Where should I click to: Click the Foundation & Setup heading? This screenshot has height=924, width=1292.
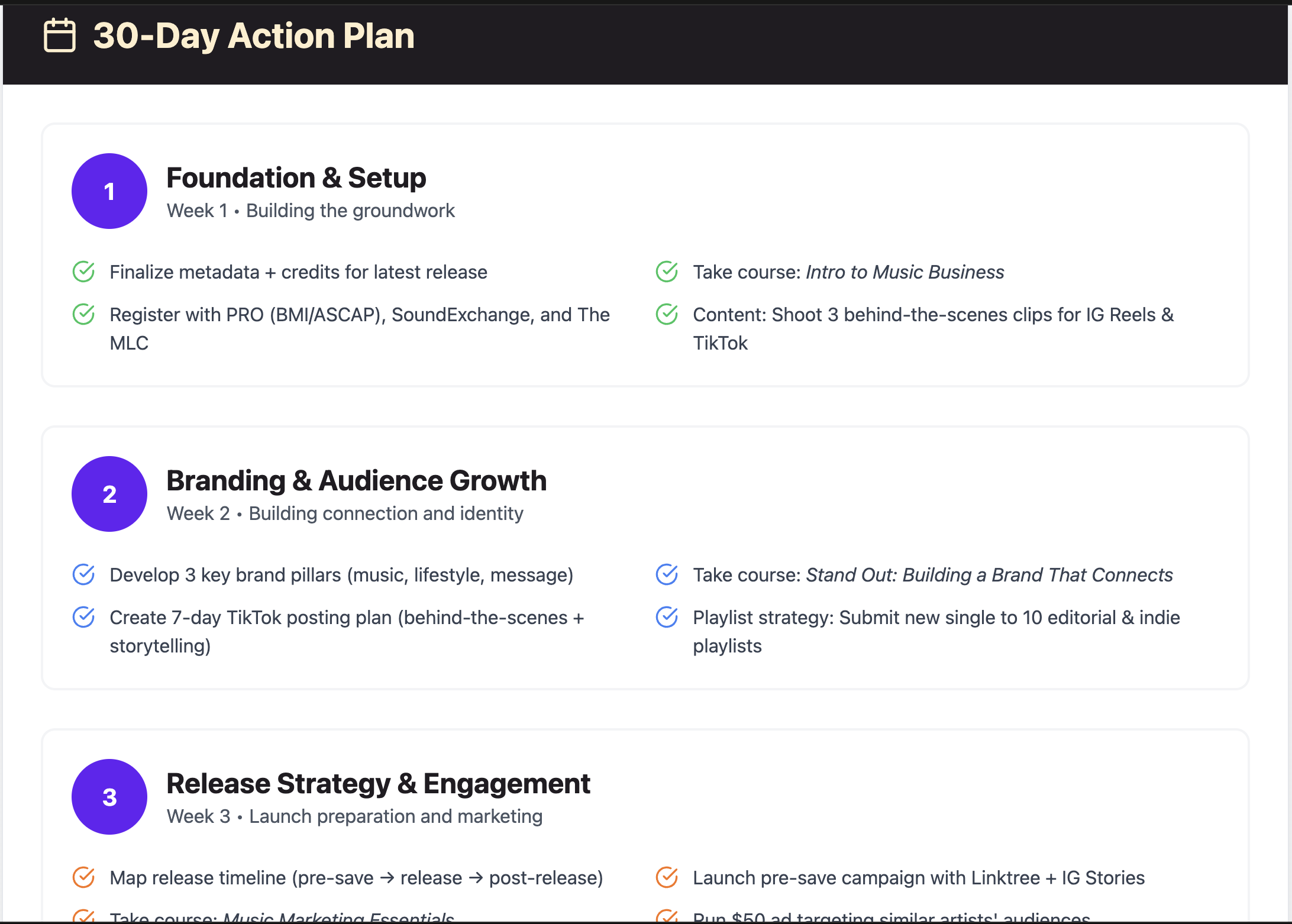point(296,178)
